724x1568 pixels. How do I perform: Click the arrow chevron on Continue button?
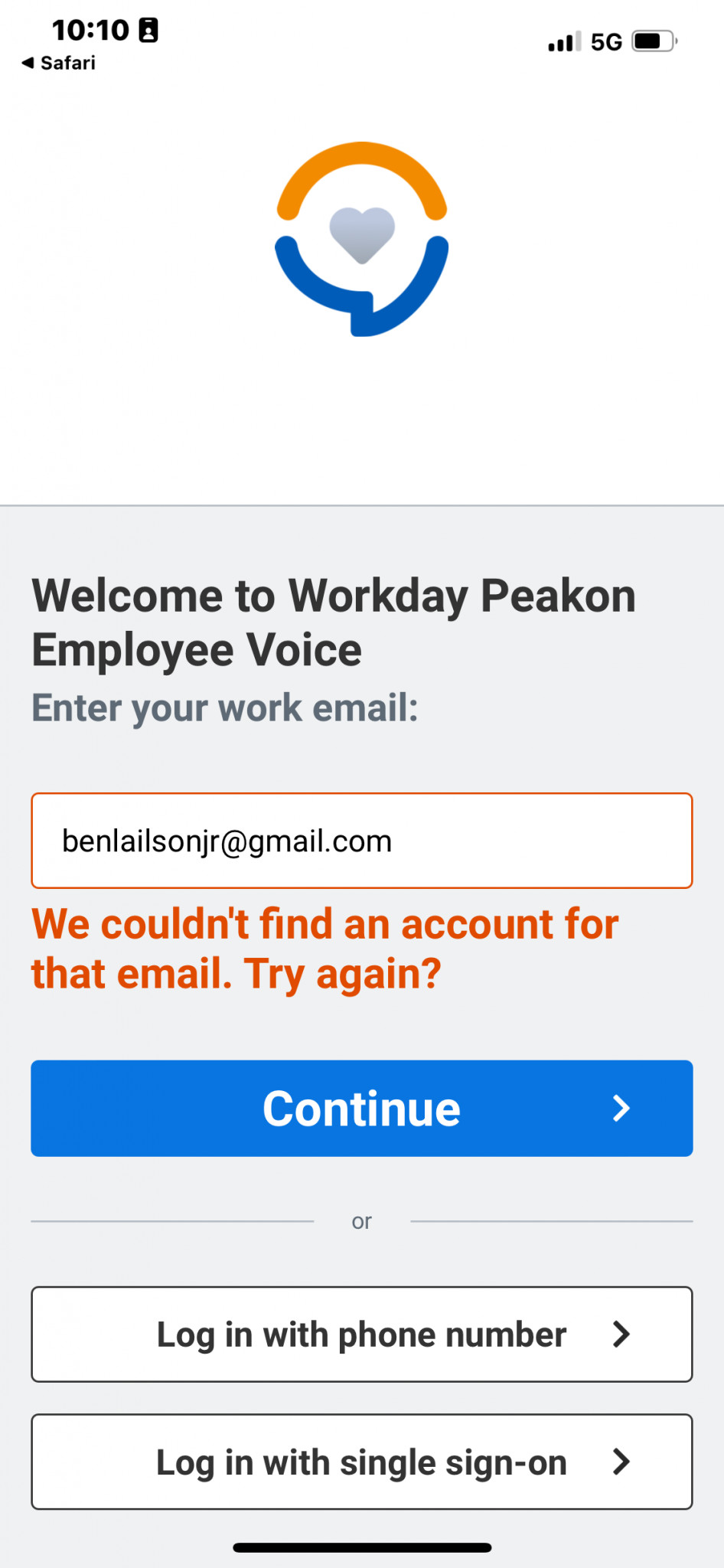(621, 1108)
